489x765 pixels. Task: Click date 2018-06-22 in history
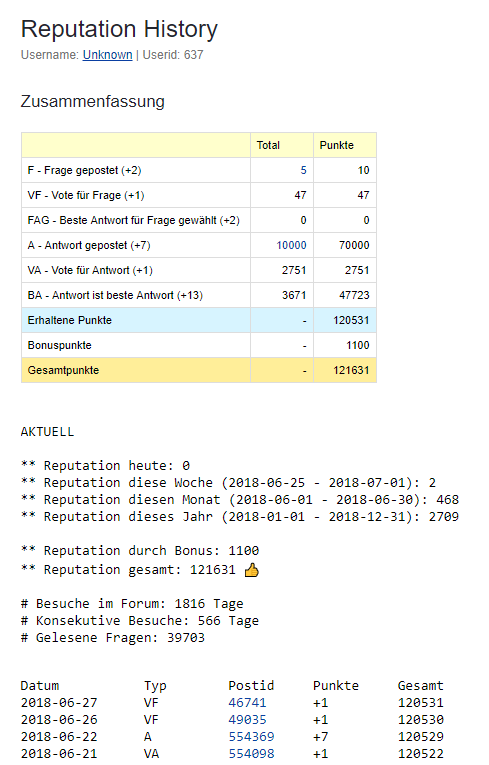tap(59, 737)
